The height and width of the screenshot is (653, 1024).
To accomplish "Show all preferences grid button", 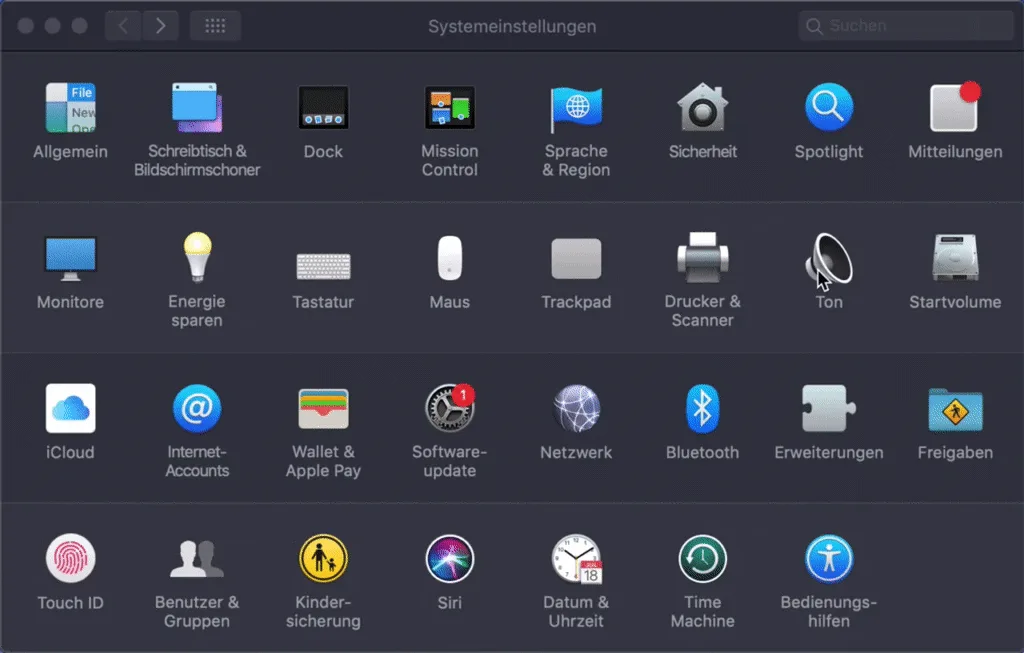I will (216, 26).
